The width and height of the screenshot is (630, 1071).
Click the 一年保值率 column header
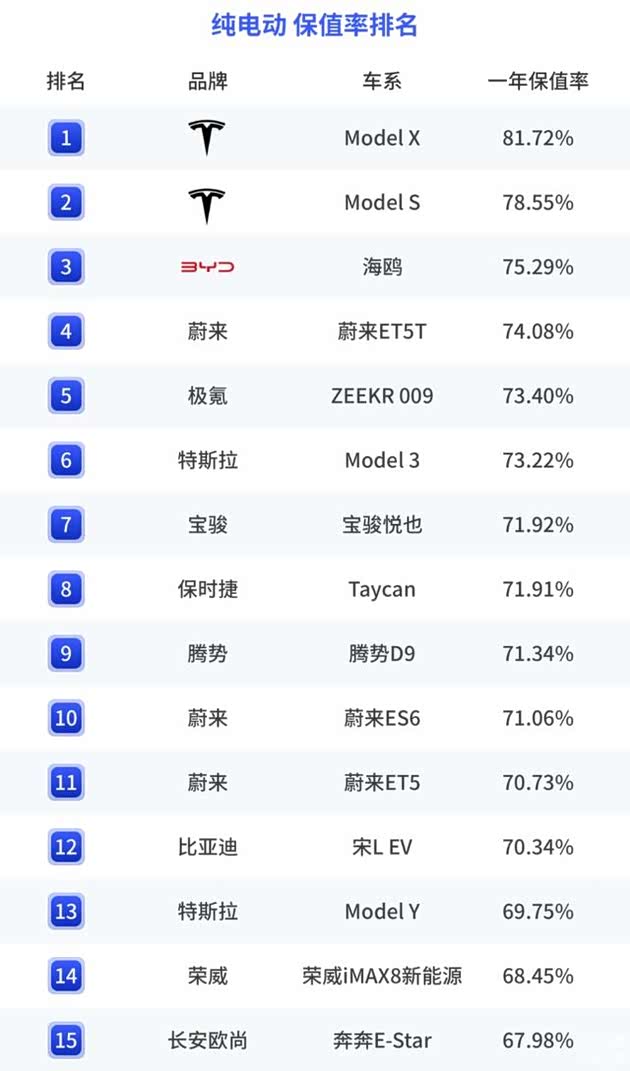pyautogui.click(x=538, y=81)
